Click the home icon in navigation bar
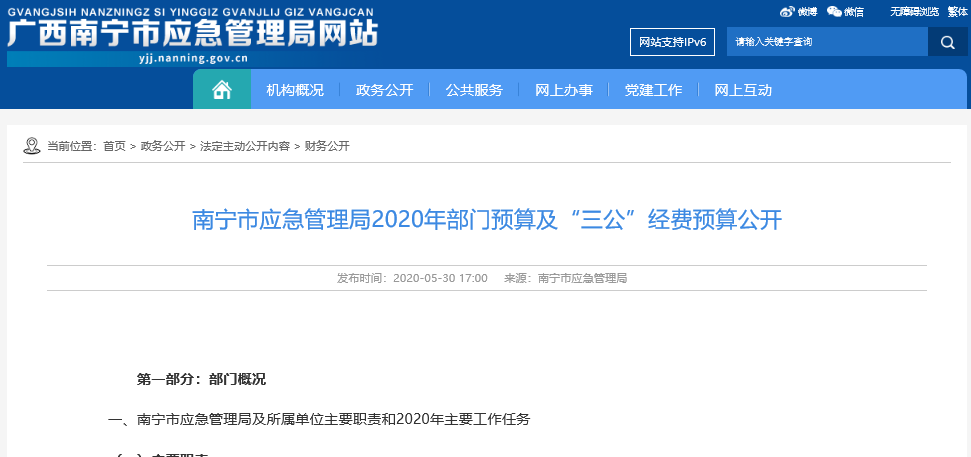971x457 pixels. pos(222,90)
